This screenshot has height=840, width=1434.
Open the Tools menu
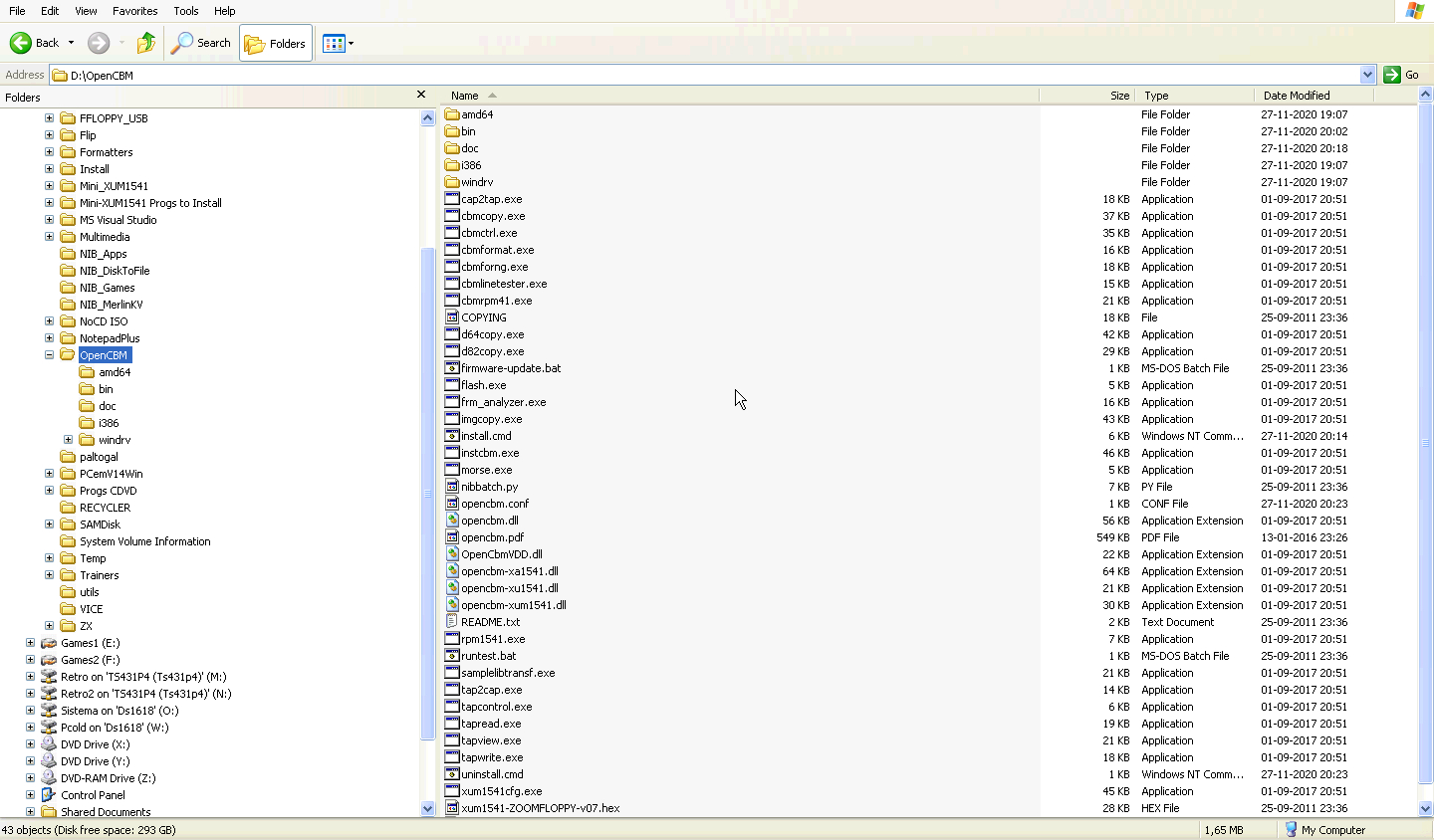(x=186, y=11)
